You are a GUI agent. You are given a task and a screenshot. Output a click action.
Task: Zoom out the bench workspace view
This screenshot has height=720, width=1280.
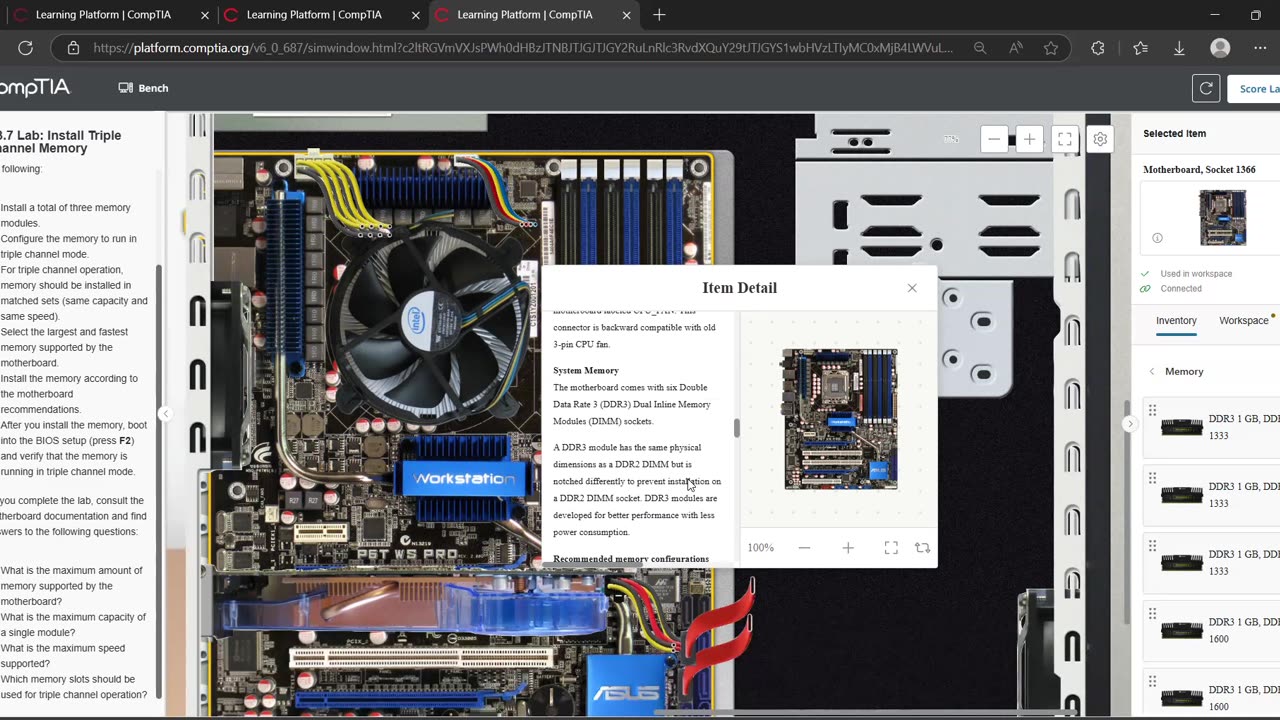coord(994,139)
